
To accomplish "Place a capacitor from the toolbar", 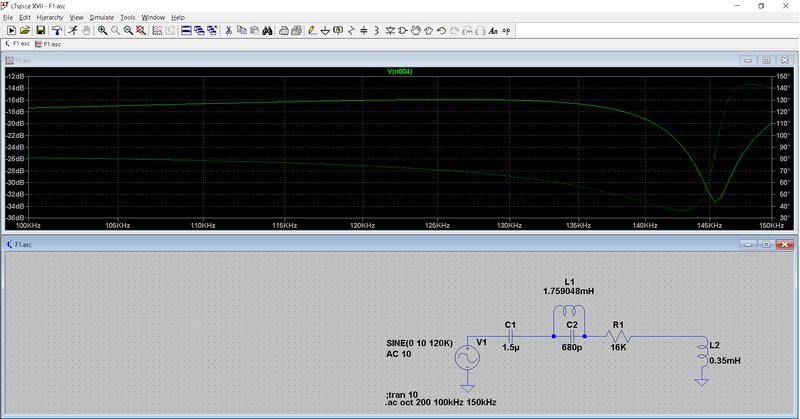I will point(364,31).
